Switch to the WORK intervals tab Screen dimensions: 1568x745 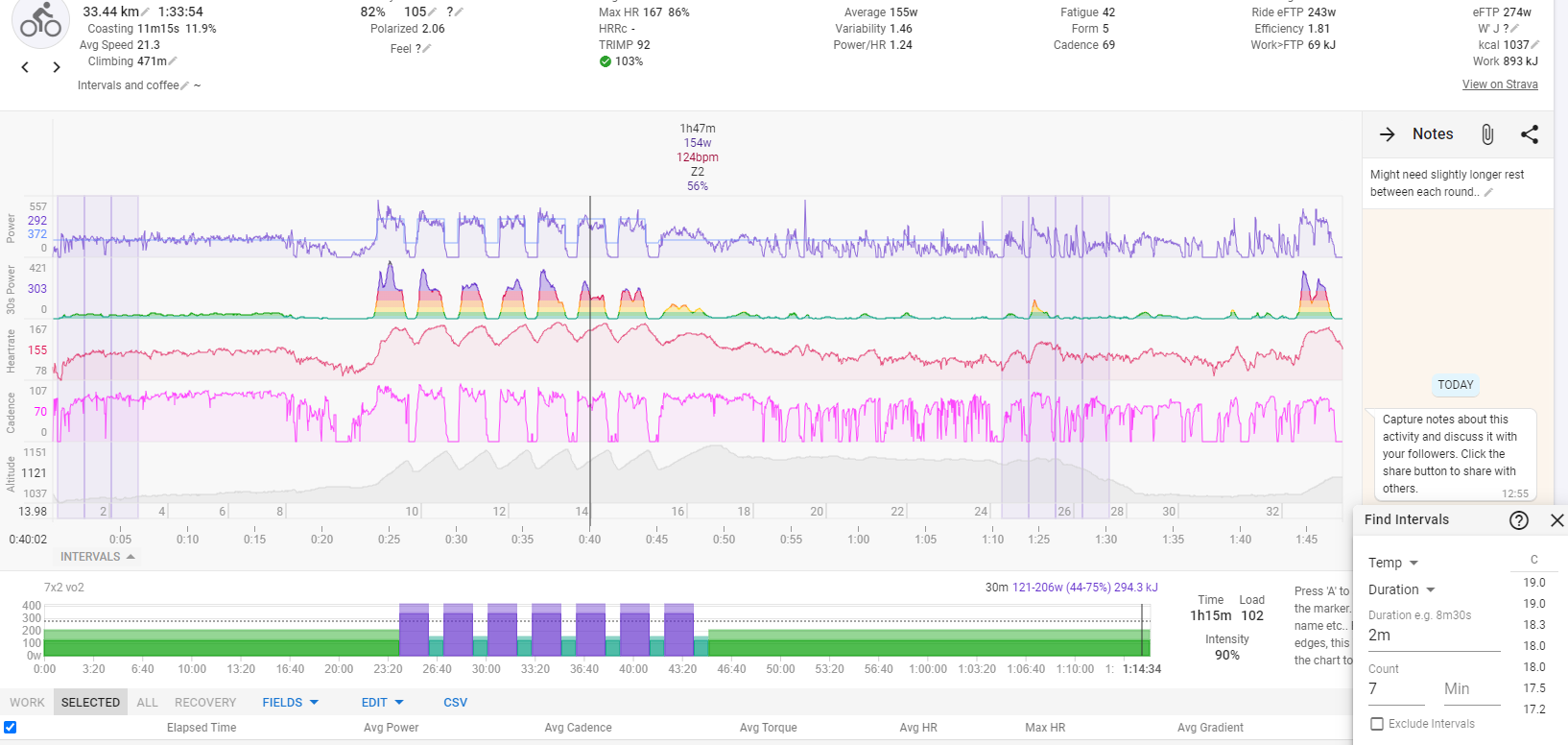tap(27, 703)
